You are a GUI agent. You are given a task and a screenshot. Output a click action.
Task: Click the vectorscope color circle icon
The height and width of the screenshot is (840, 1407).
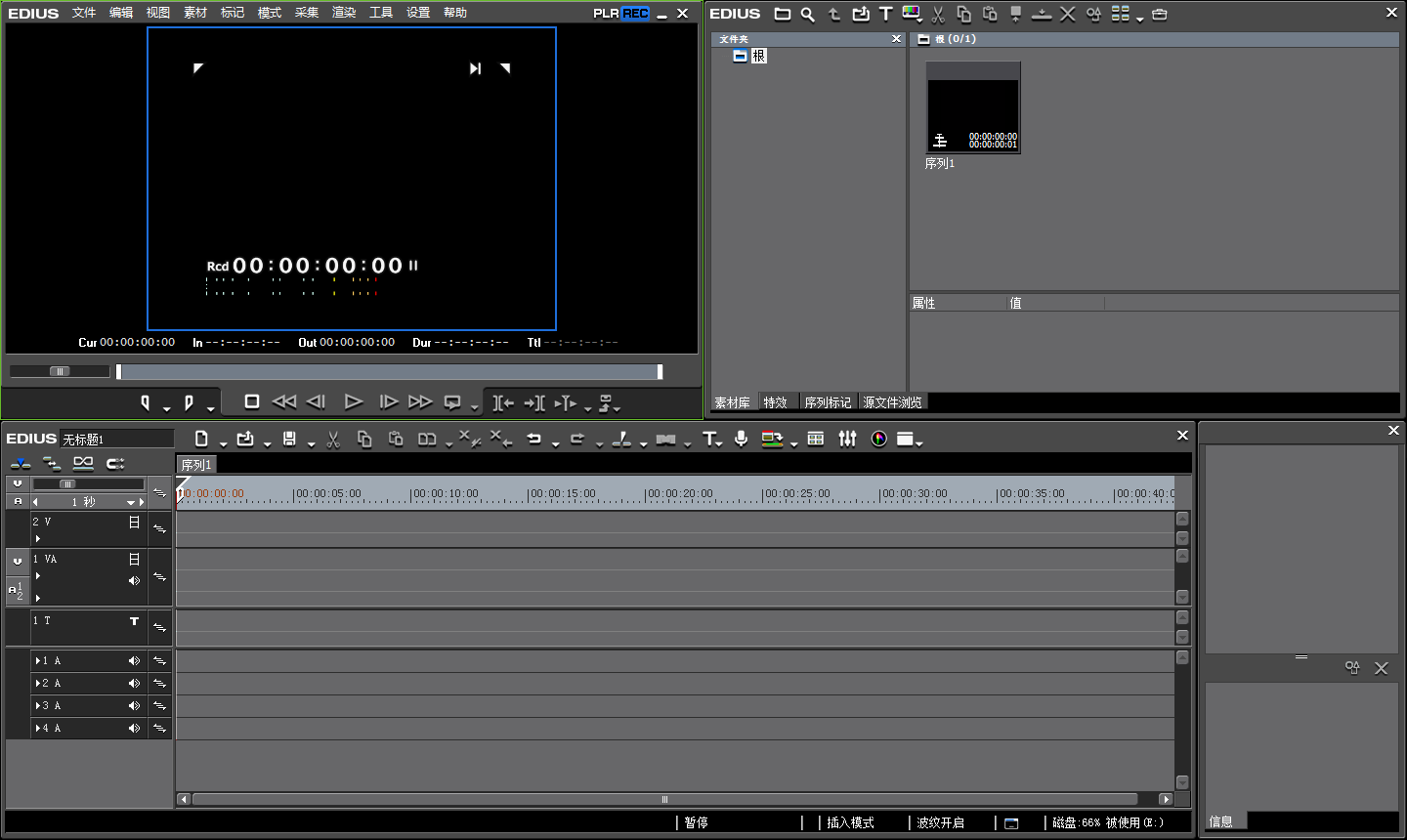pyautogui.click(x=878, y=440)
